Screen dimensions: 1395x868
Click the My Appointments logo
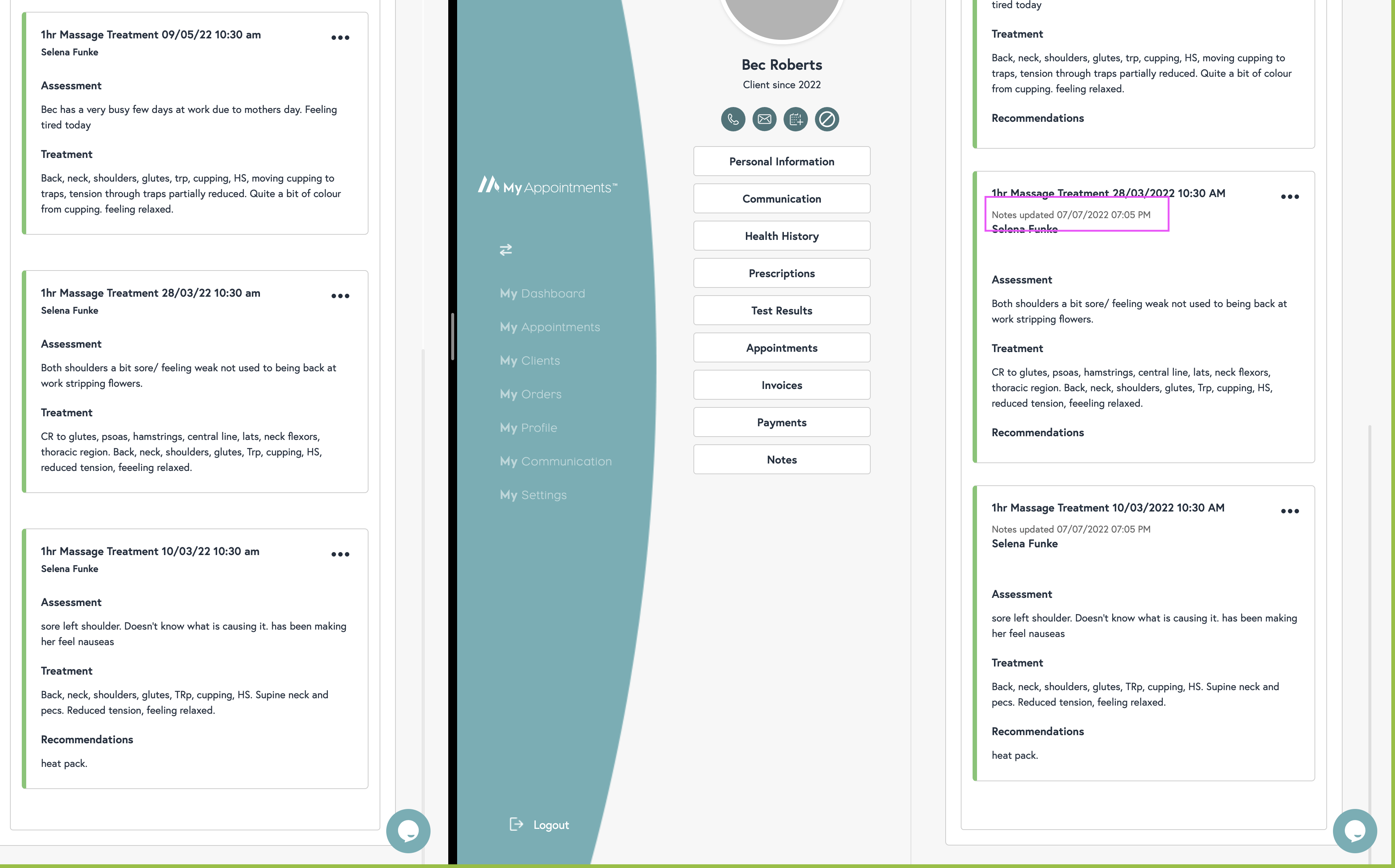(x=547, y=186)
